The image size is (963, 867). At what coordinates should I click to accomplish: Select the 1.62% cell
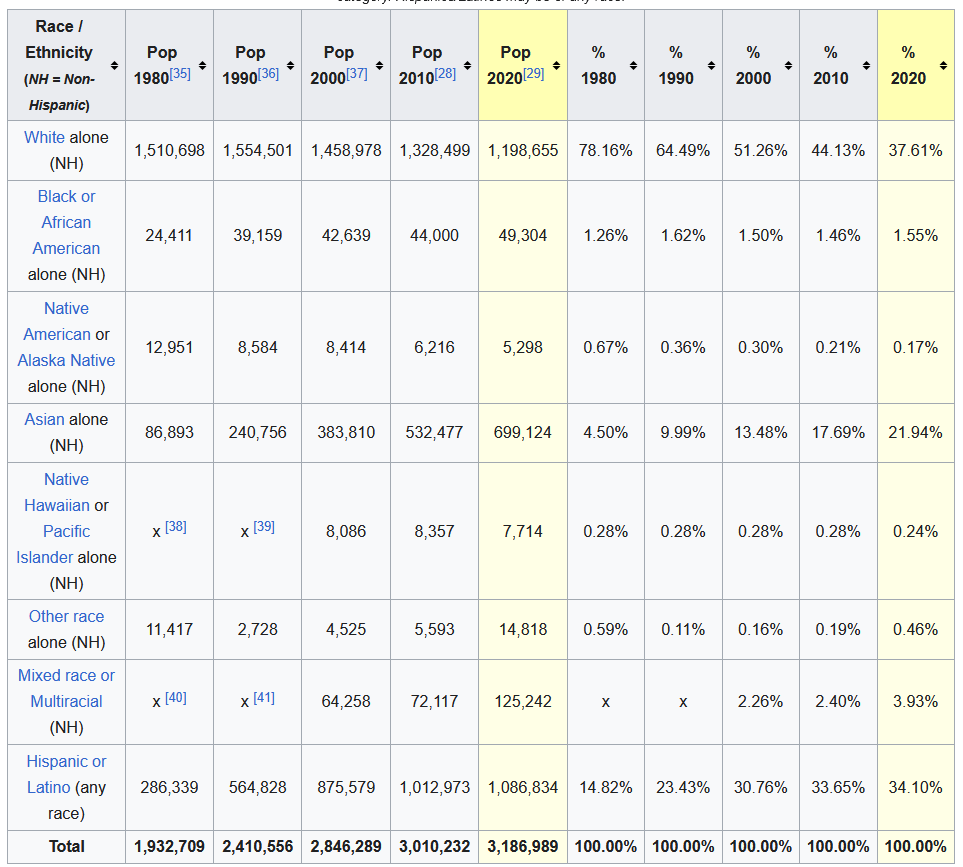[683, 236]
